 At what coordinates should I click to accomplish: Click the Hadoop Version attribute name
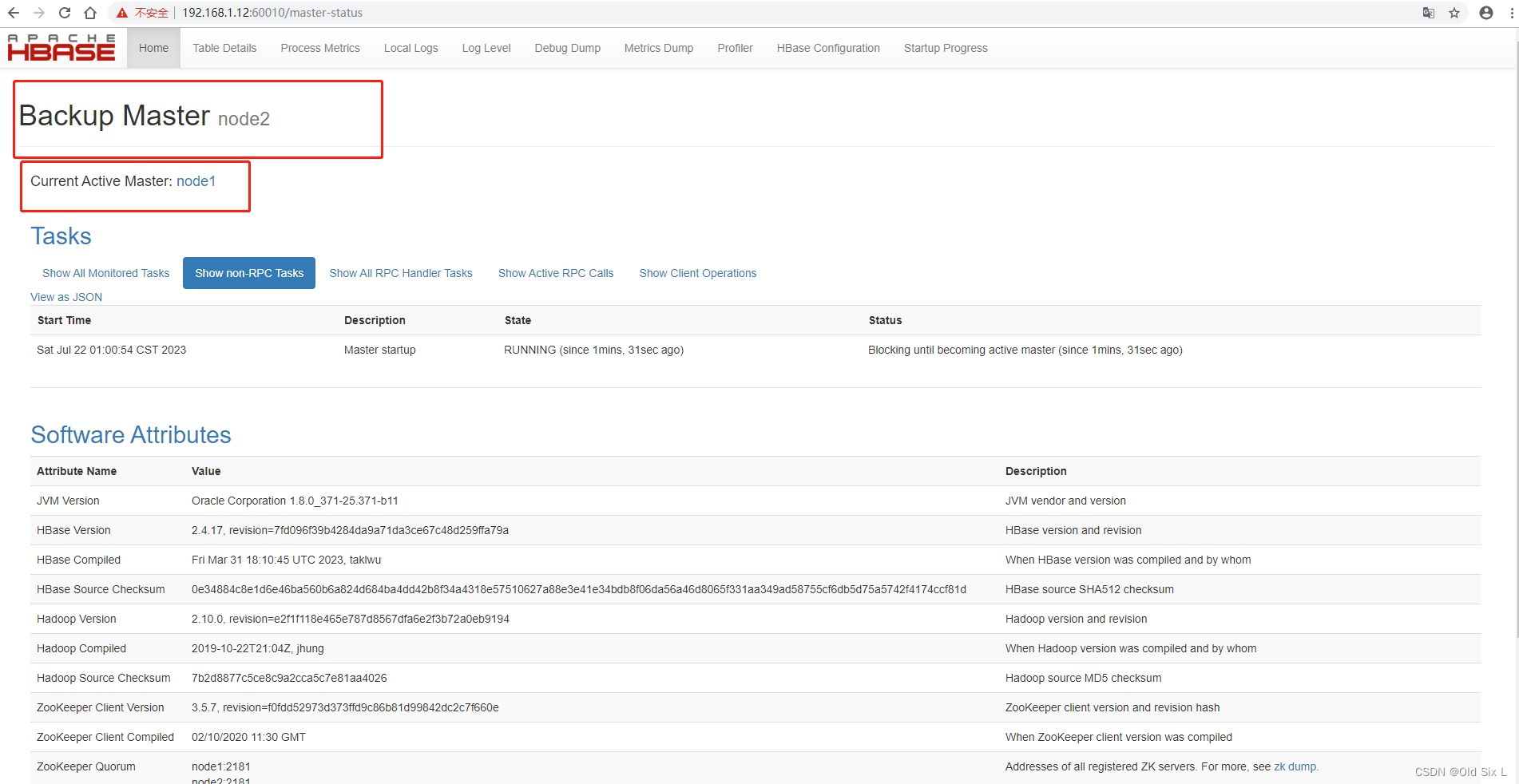tap(76, 619)
